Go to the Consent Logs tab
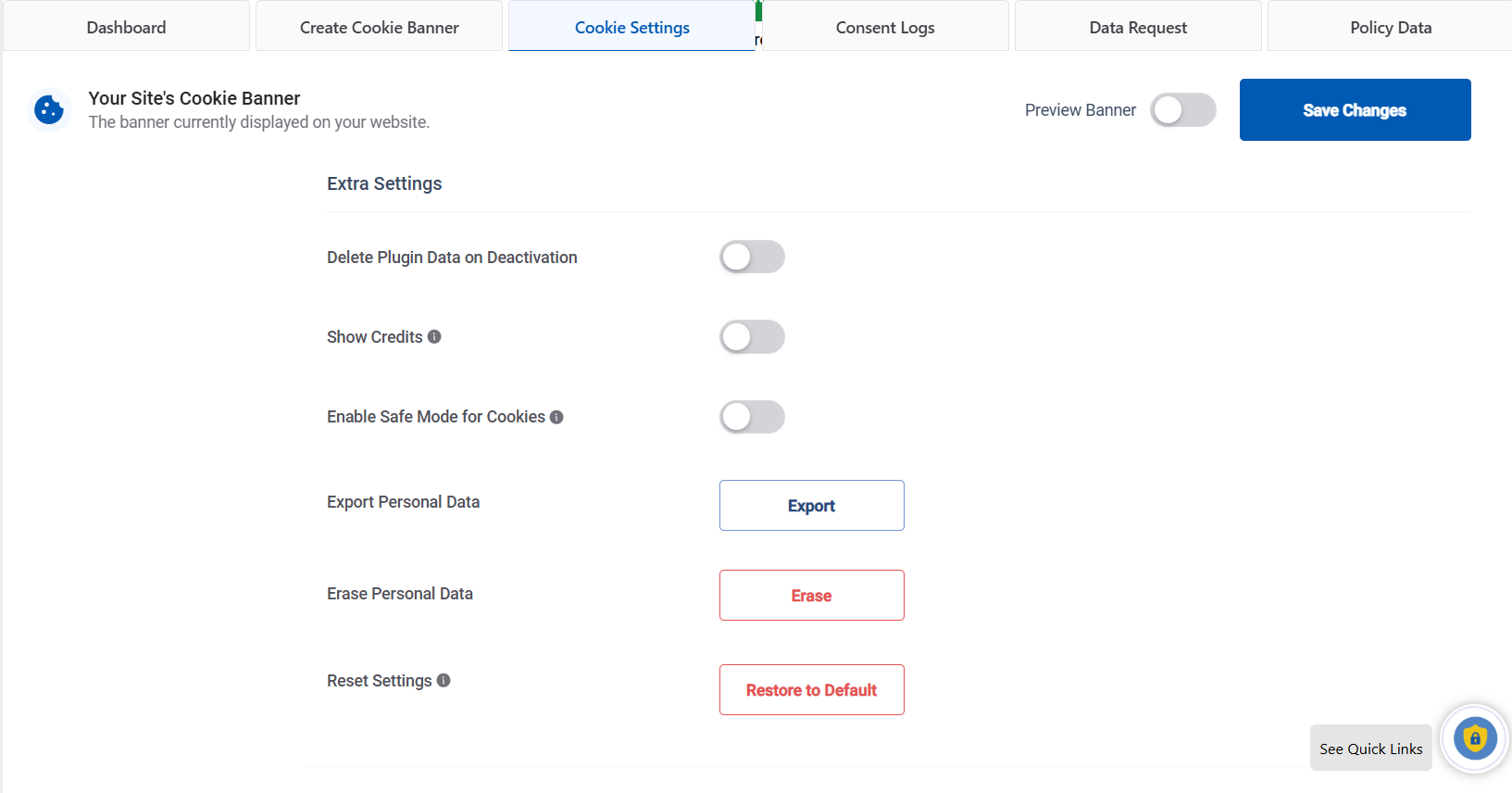This screenshot has height=793, width=1512. [885, 28]
